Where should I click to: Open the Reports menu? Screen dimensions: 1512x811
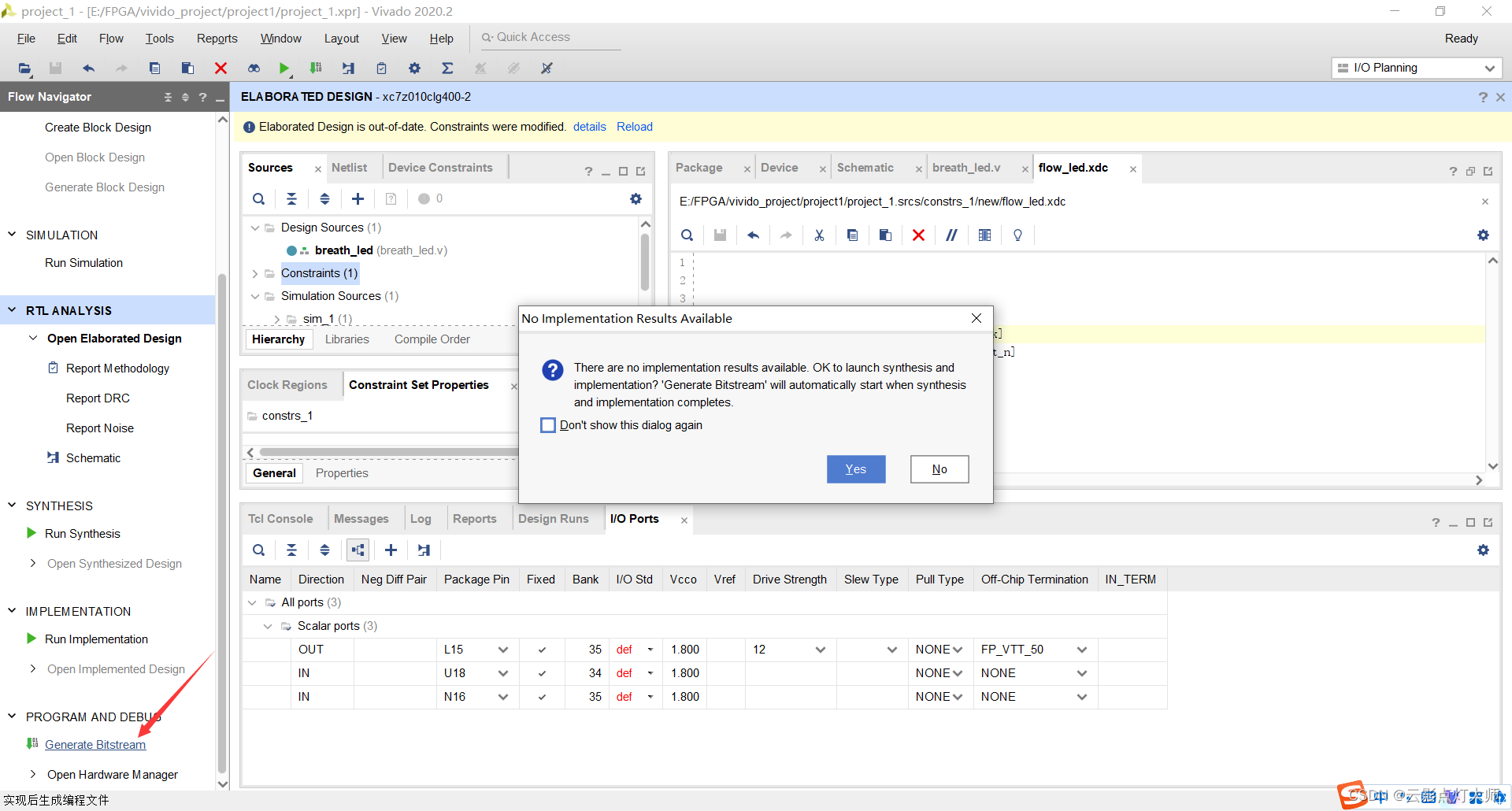pos(217,39)
